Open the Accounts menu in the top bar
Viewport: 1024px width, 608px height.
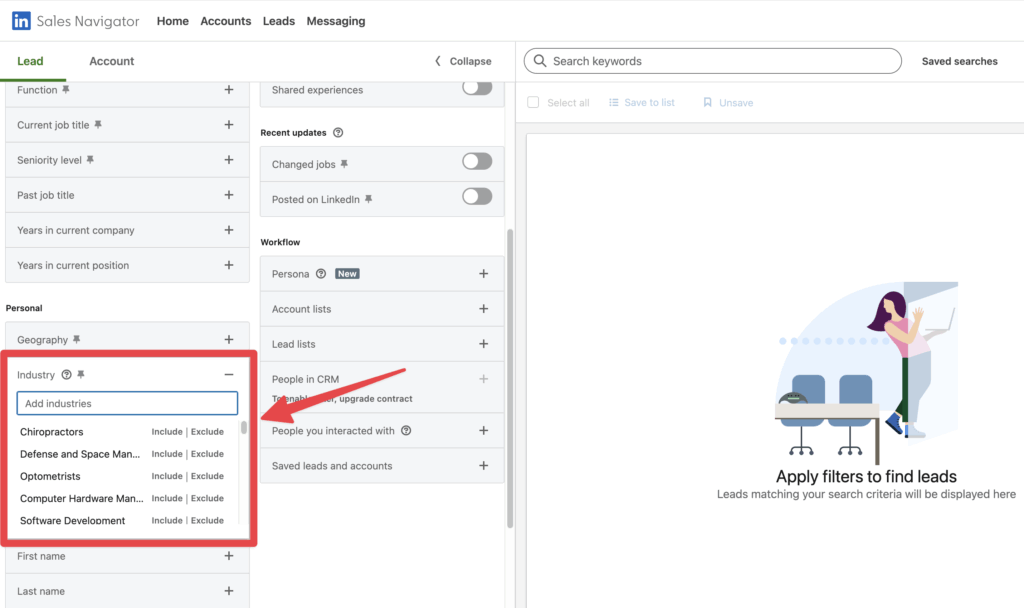225,20
